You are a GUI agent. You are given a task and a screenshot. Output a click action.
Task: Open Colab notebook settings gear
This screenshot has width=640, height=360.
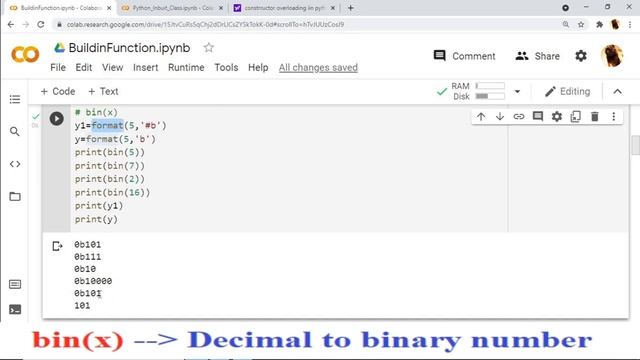coord(581,56)
